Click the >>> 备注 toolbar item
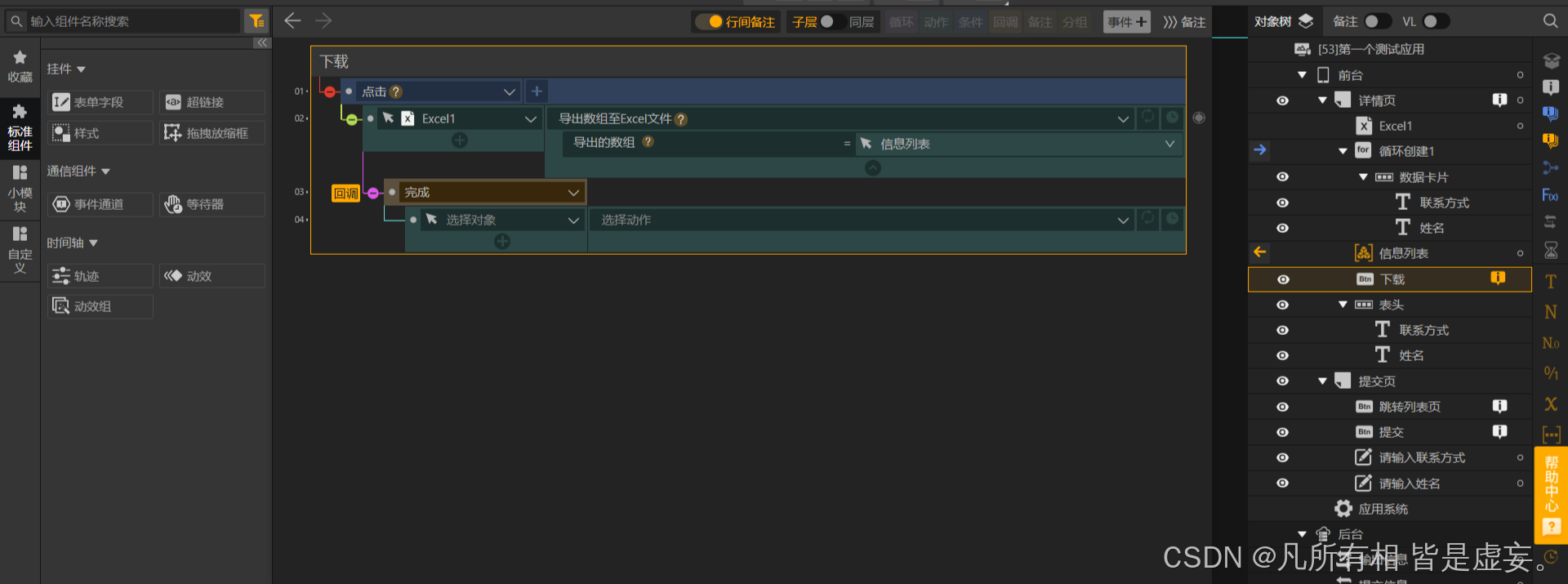The width and height of the screenshot is (1568, 584). click(x=1184, y=22)
